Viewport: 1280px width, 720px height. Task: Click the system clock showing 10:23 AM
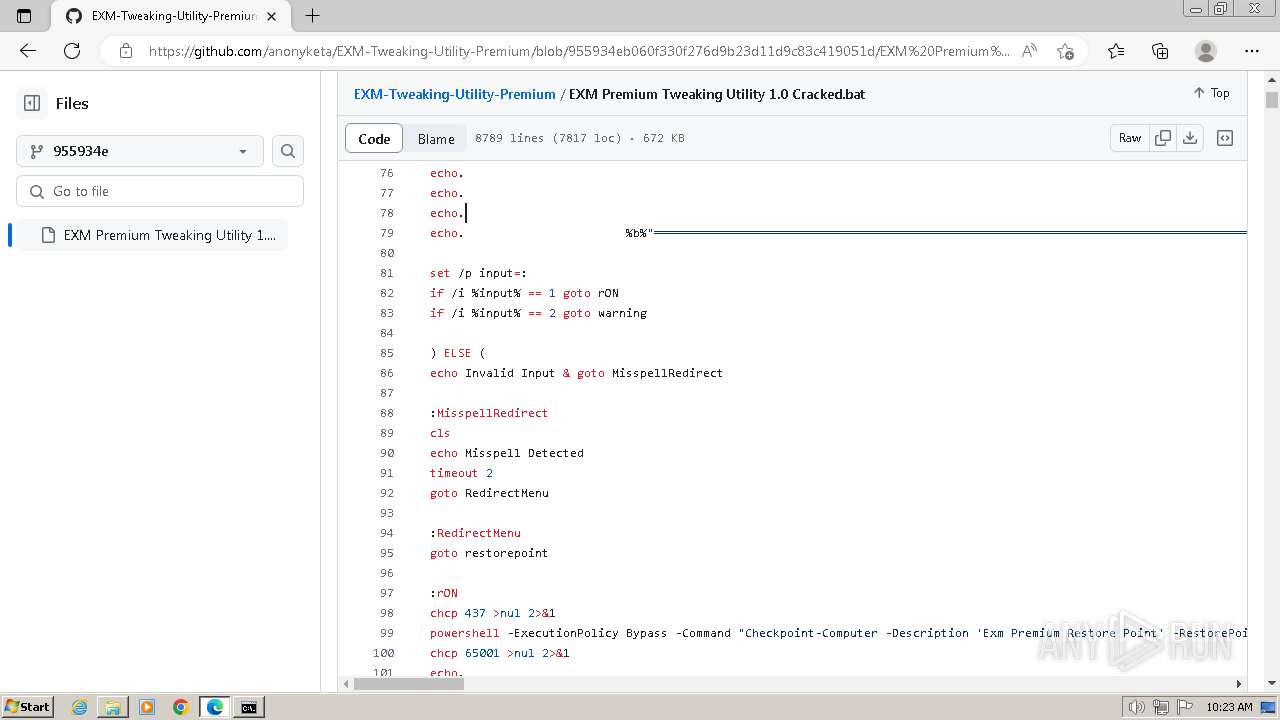point(1229,707)
